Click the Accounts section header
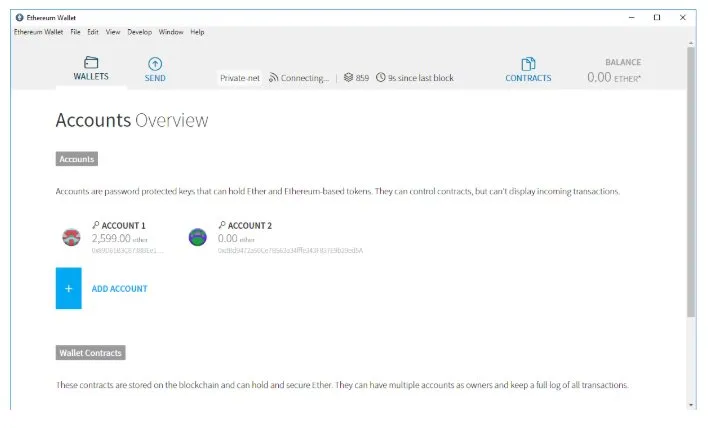 click(x=77, y=159)
